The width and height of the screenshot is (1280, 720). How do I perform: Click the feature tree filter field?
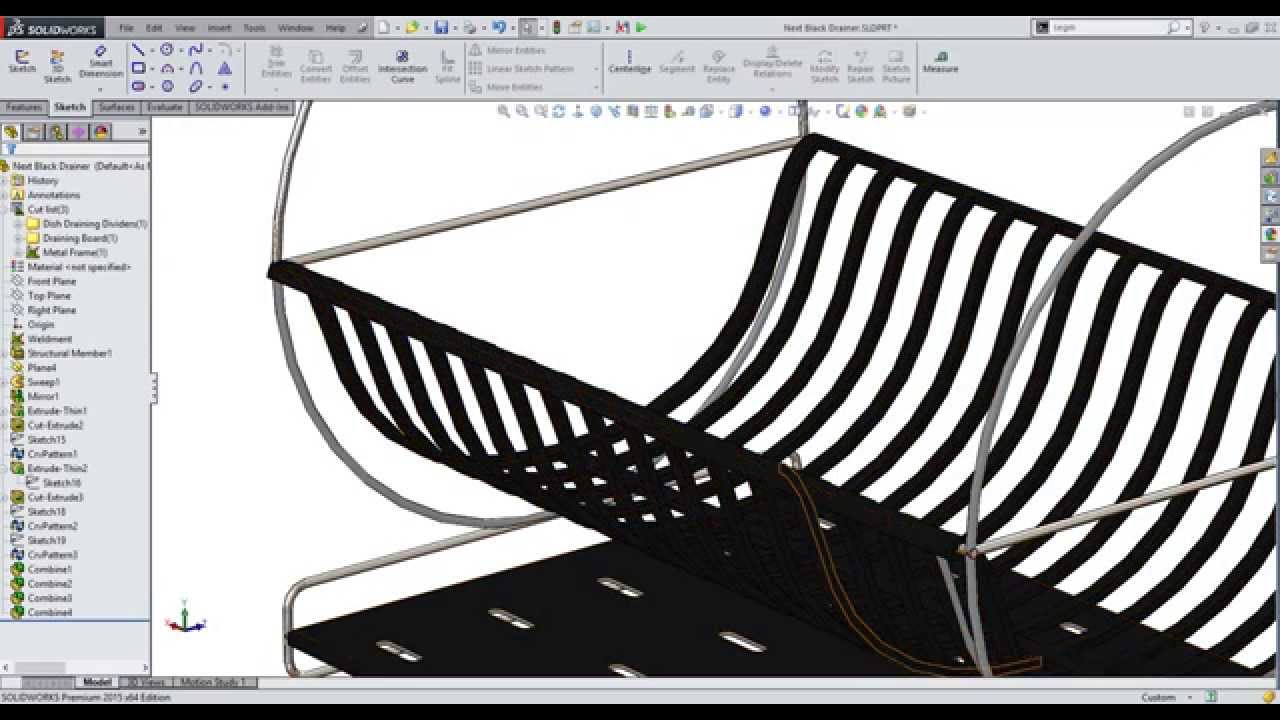click(x=75, y=149)
